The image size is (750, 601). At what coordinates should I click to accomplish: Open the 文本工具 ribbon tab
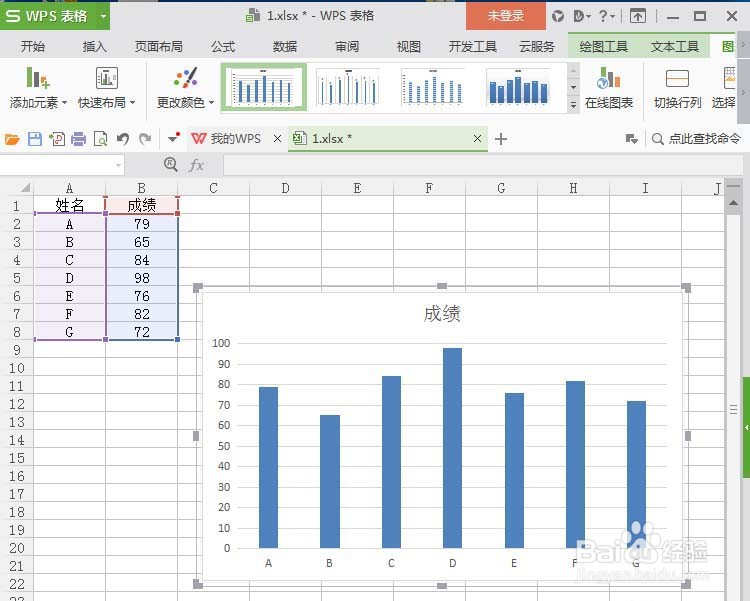coord(674,46)
